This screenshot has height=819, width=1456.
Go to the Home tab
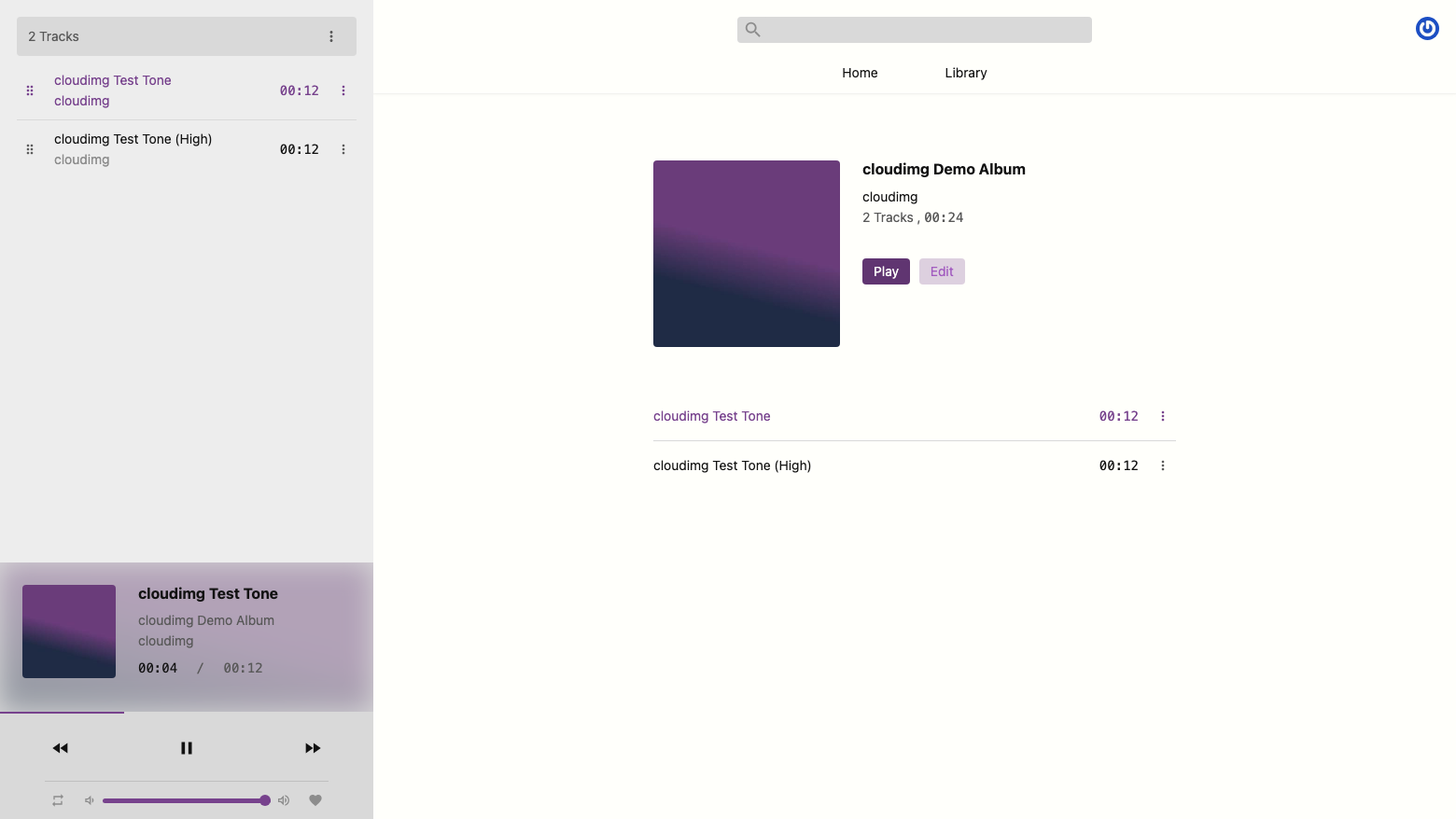point(860,73)
